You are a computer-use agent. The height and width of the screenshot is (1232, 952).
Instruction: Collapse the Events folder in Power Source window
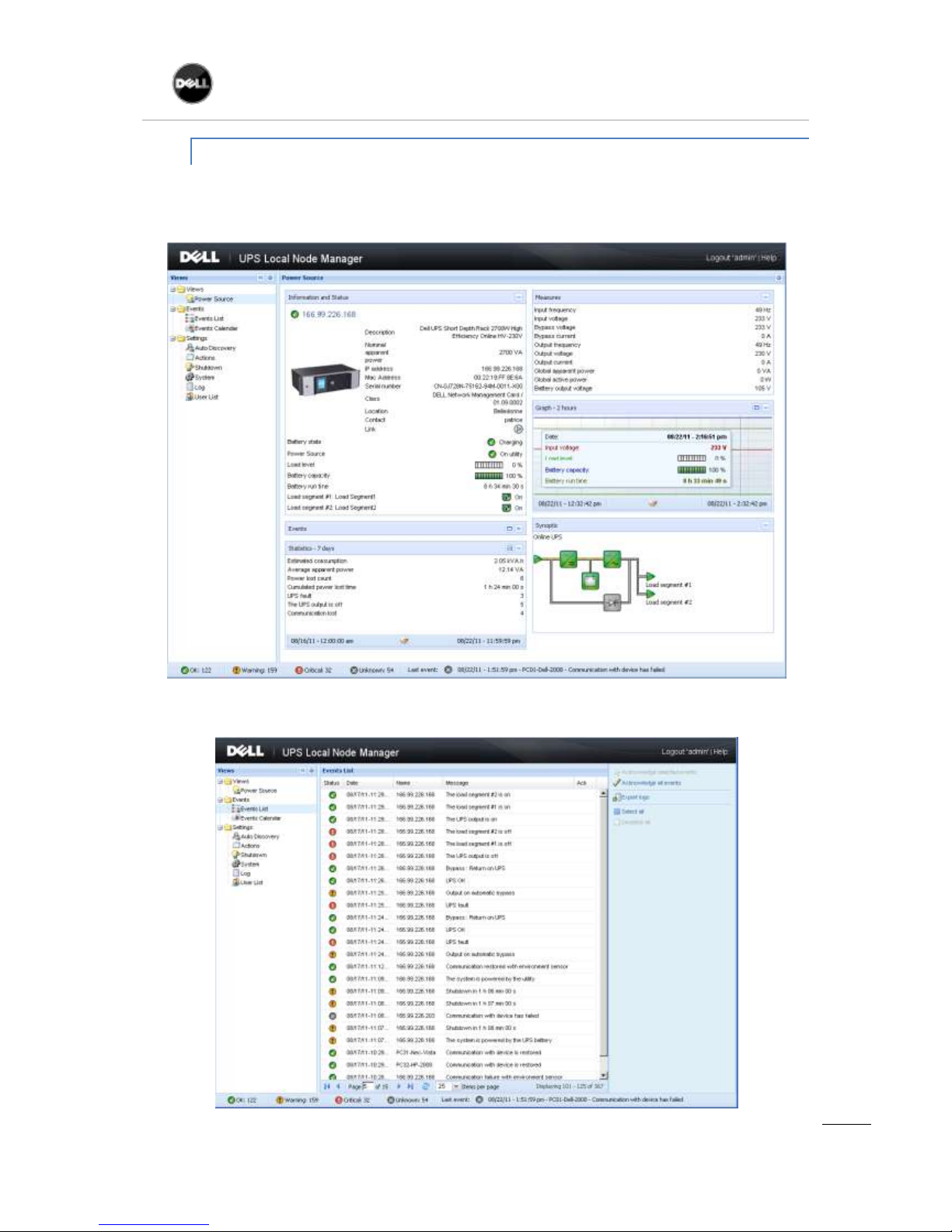[173, 309]
